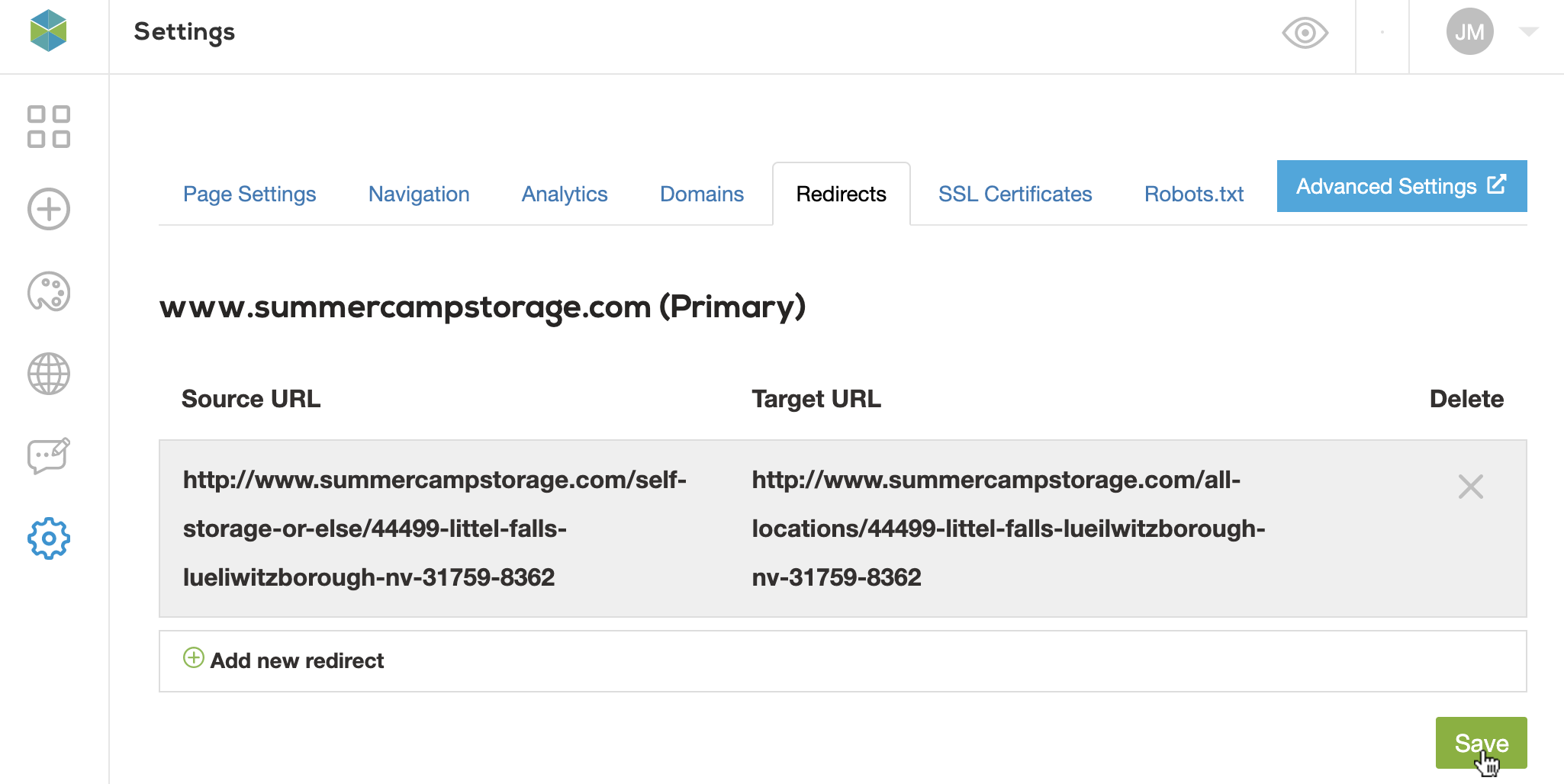Delete the self-storage redirect with X
1564x784 pixels.
click(1470, 487)
